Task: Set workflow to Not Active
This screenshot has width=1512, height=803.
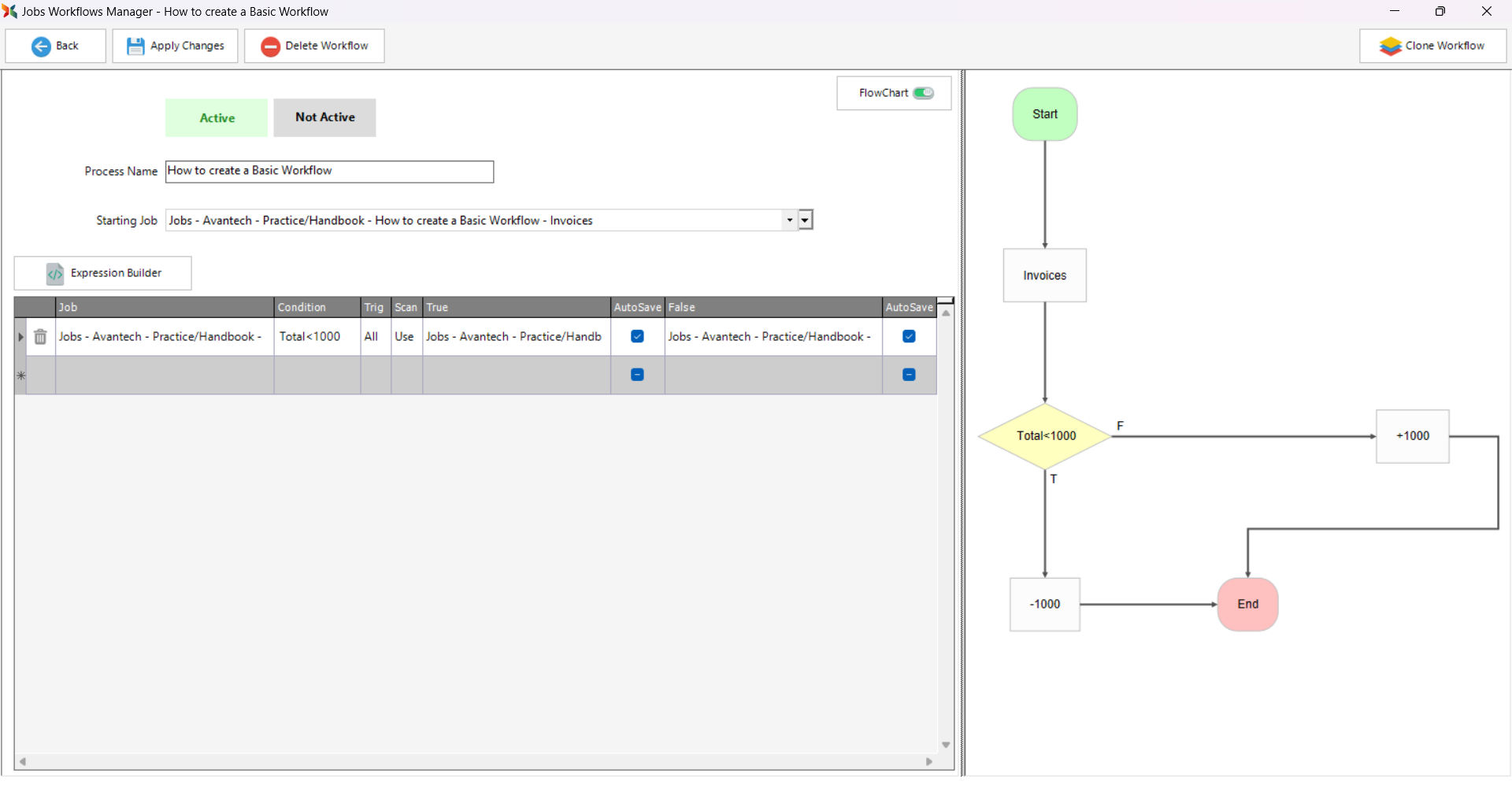Action: click(324, 117)
